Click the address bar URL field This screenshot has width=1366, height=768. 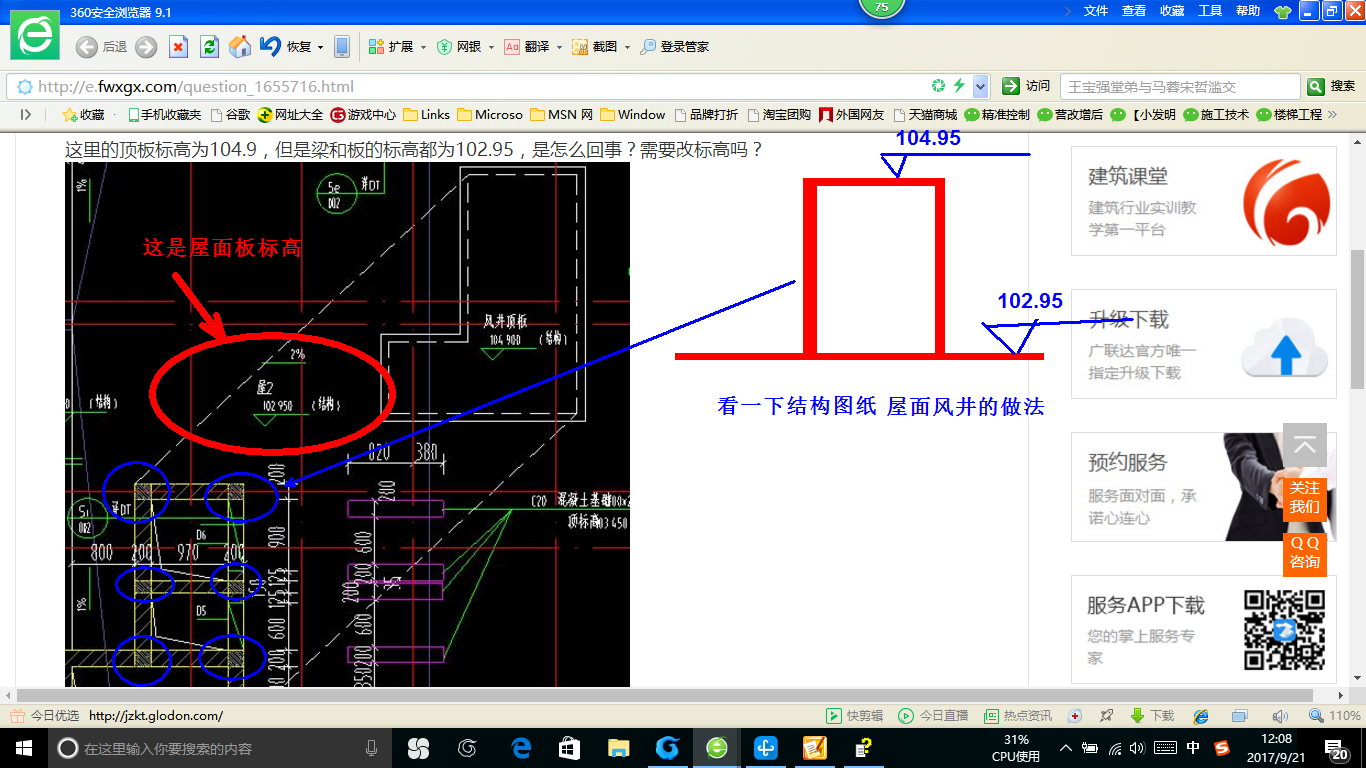(x=480, y=86)
